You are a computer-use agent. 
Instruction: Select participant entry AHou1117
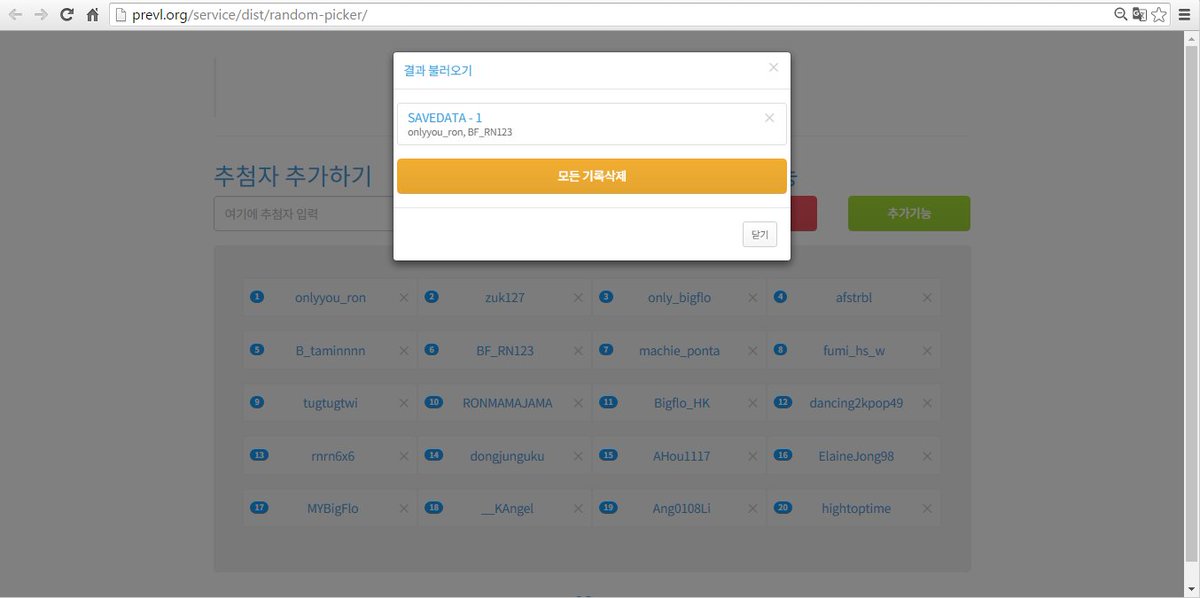click(x=681, y=456)
